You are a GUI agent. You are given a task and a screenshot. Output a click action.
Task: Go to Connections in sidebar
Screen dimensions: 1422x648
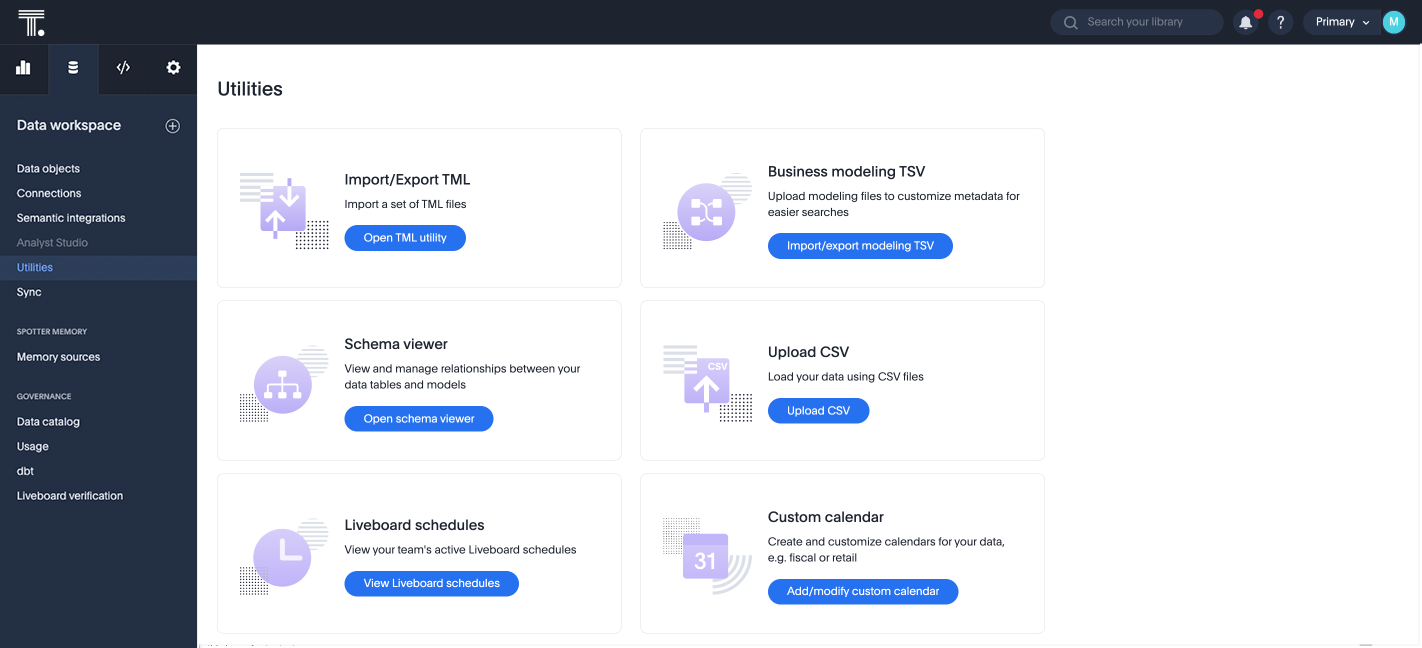pyautogui.click(x=49, y=193)
